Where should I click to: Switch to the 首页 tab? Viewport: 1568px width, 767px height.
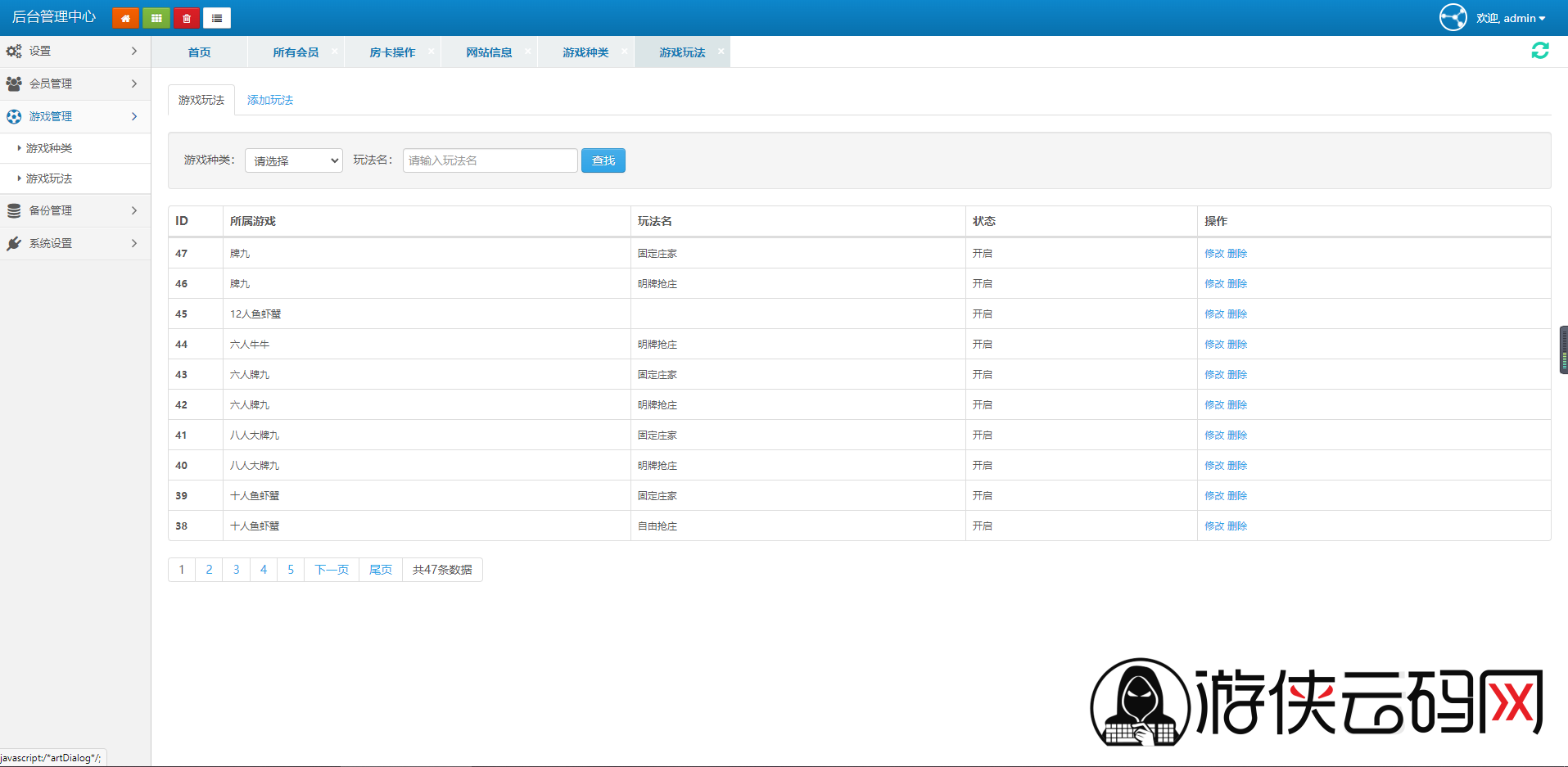[x=200, y=52]
